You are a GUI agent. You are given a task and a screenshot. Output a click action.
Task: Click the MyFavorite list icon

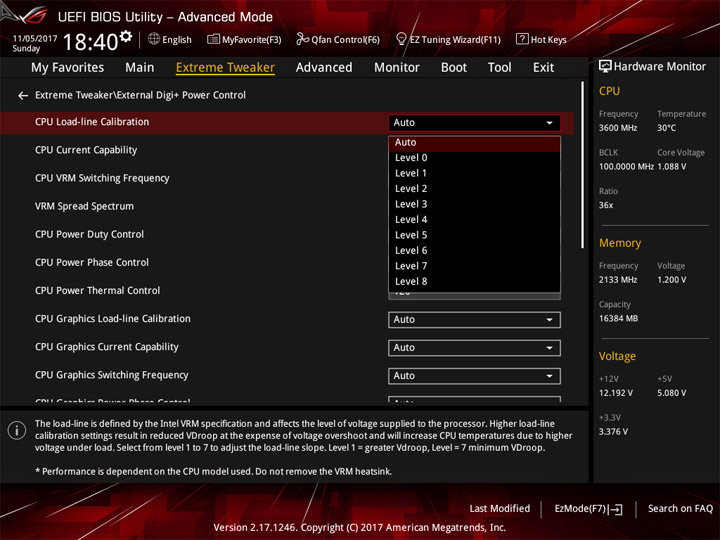[213, 39]
